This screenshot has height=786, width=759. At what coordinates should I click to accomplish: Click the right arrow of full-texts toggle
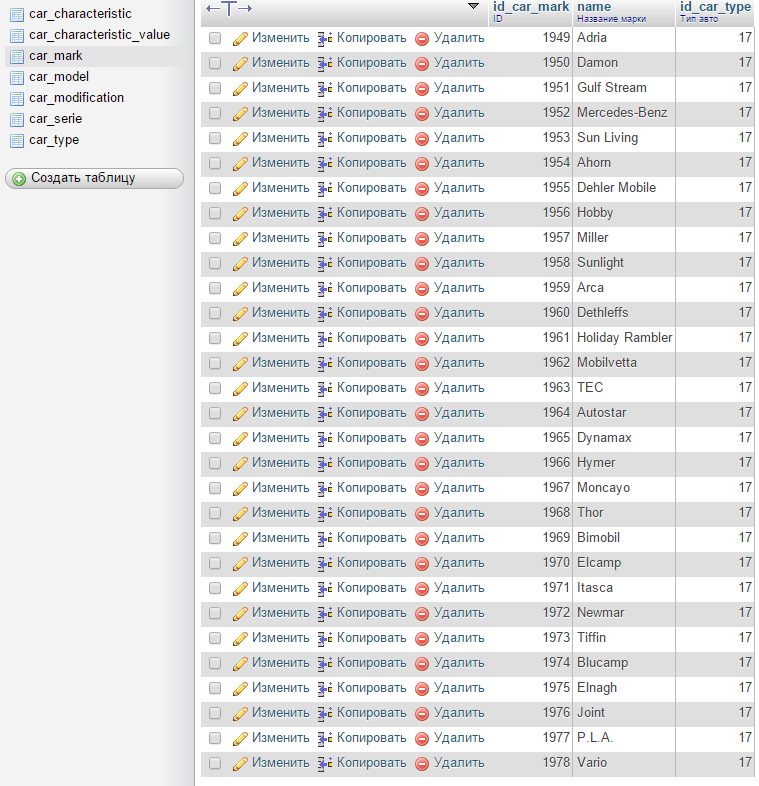tap(245, 8)
